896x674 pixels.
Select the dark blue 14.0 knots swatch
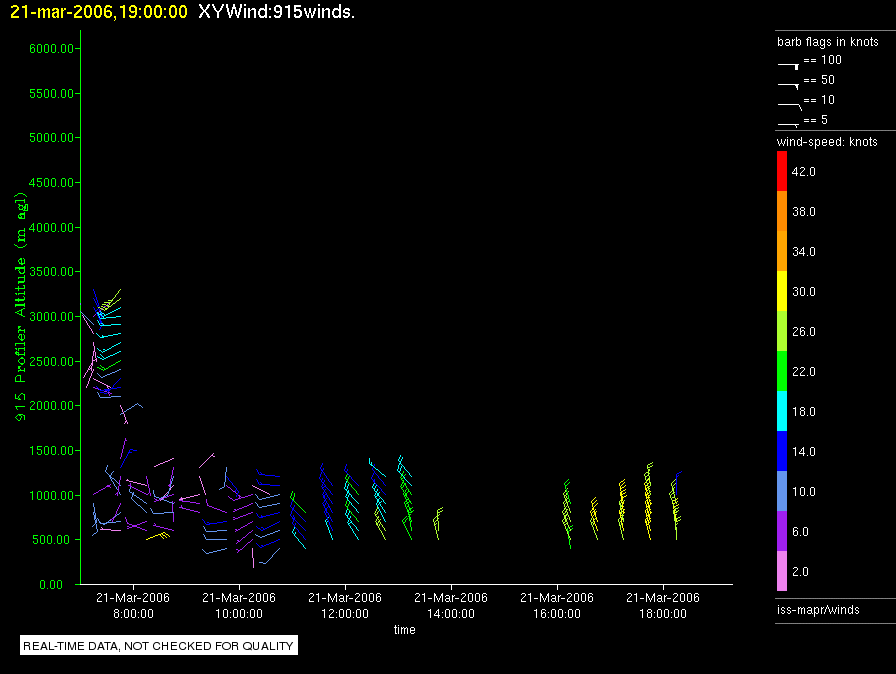[x=782, y=451]
